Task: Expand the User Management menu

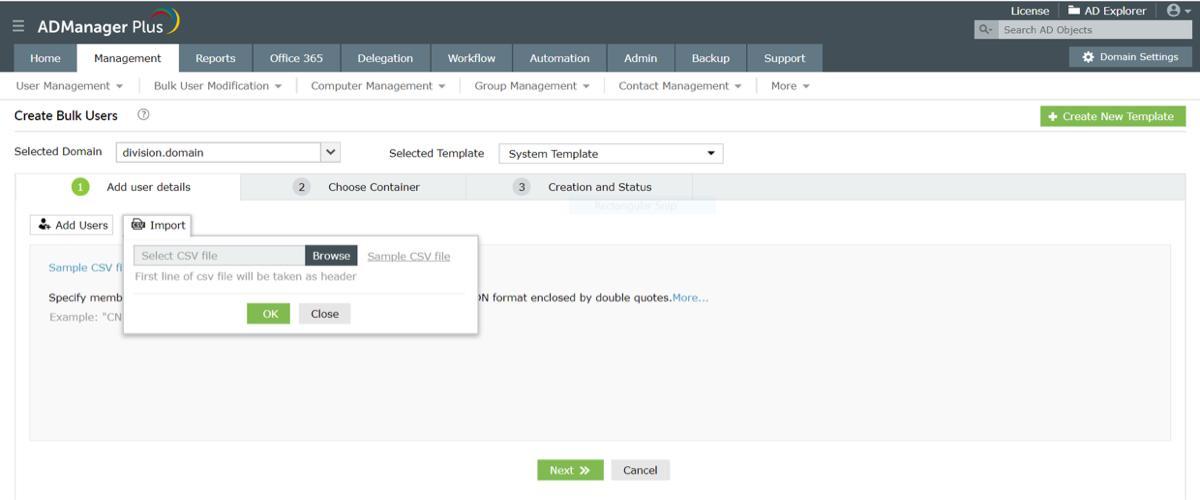Action: pyautogui.click(x=69, y=86)
